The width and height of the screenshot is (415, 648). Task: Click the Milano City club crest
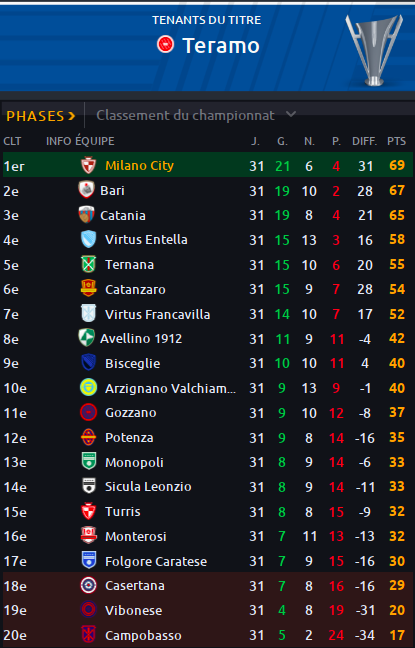[88, 165]
